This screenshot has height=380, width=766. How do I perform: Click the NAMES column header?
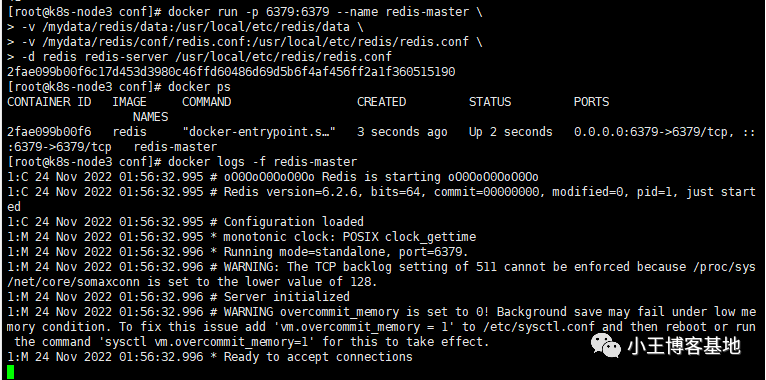click(150, 117)
